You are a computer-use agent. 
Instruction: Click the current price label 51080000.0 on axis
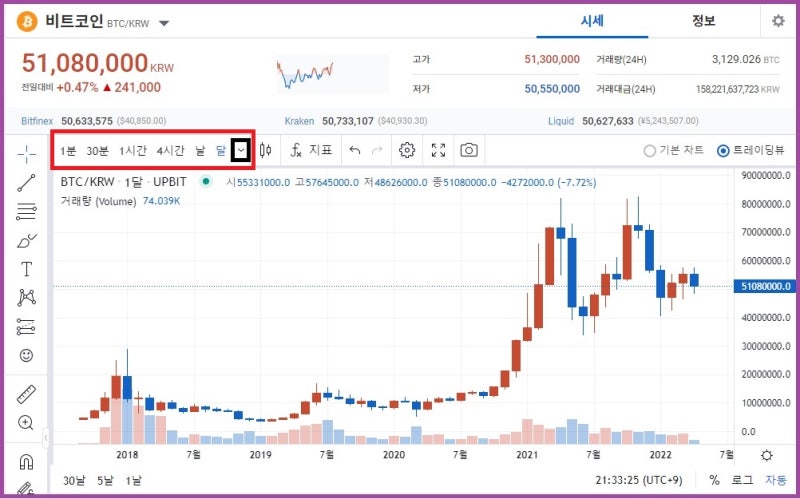pyautogui.click(x=764, y=286)
